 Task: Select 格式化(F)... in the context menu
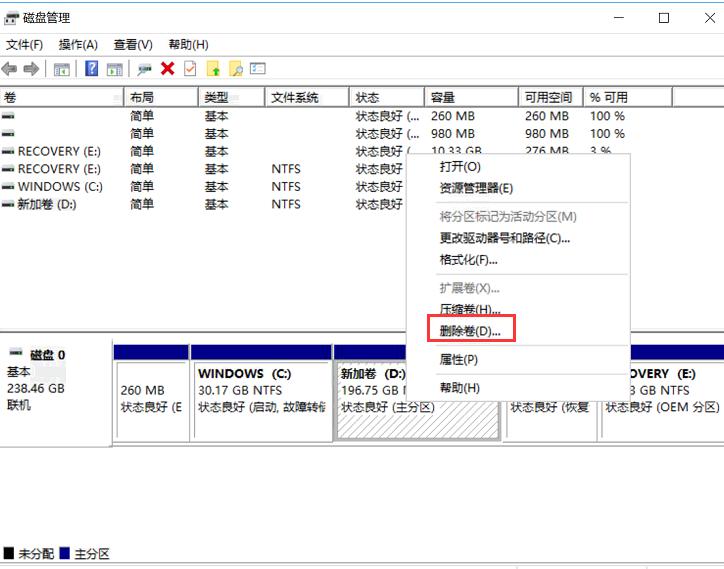tap(518, 260)
